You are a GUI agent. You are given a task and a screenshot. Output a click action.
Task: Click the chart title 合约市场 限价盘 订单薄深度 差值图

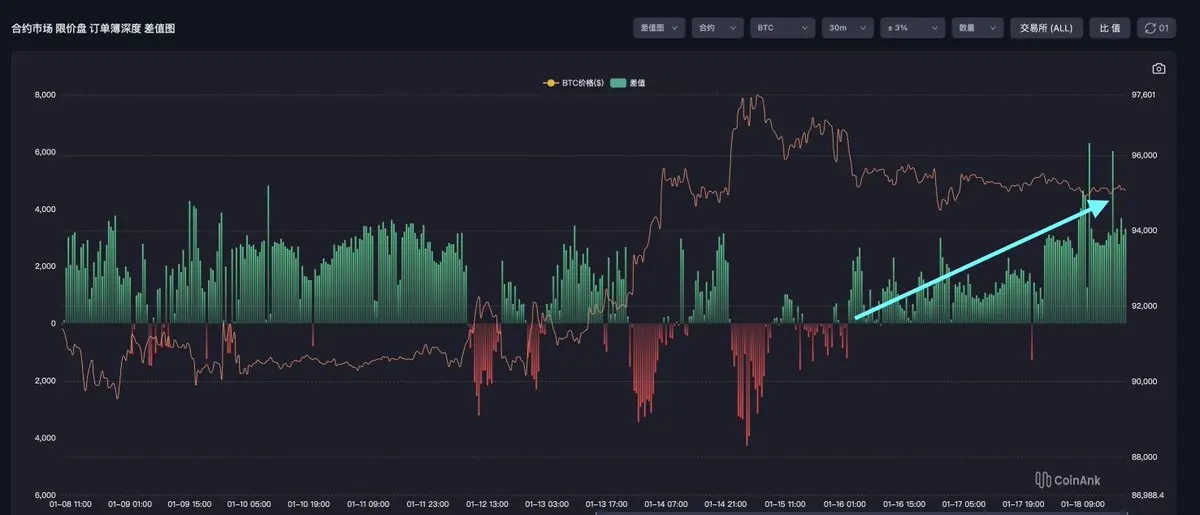(94, 29)
